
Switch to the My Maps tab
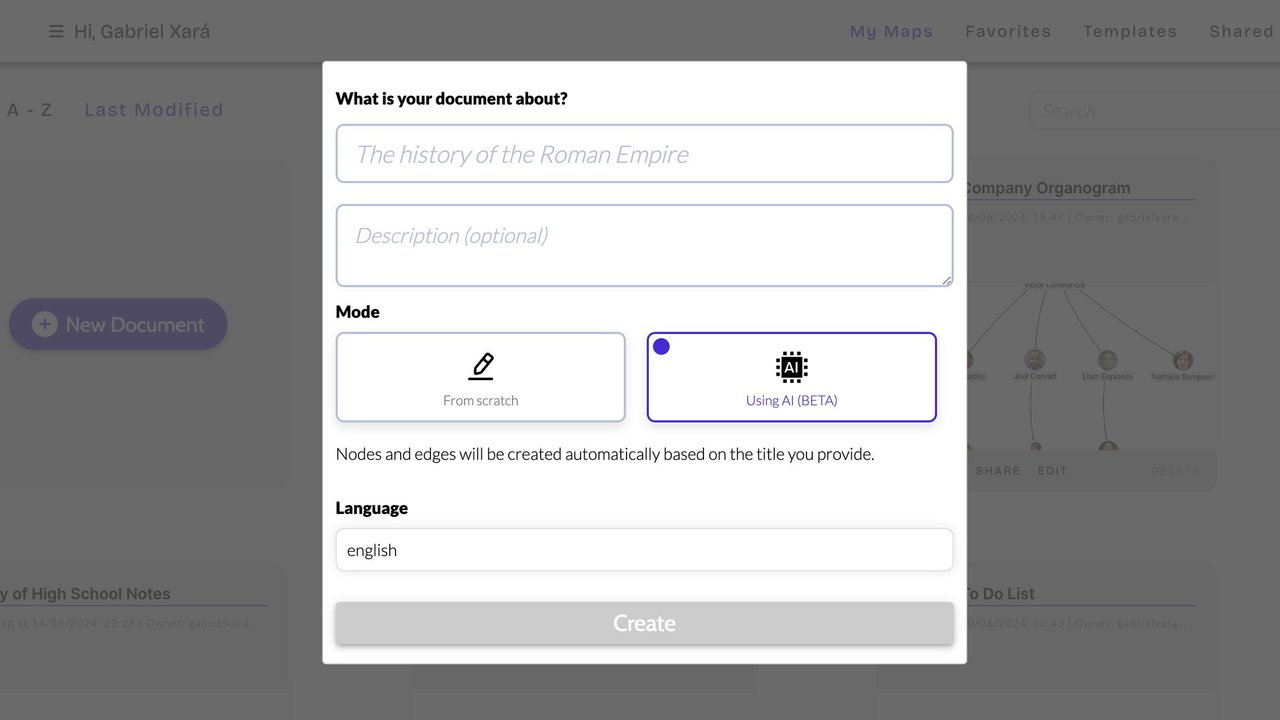click(891, 32)
